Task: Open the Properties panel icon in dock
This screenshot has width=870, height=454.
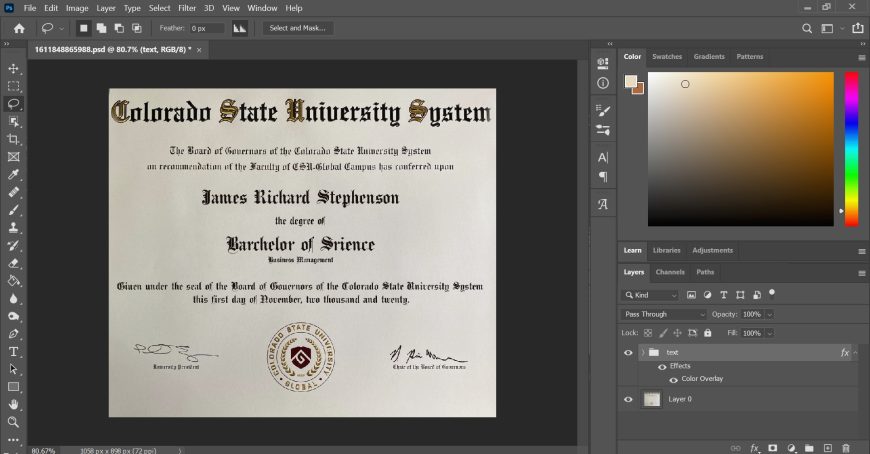Action: pos(603,63)
